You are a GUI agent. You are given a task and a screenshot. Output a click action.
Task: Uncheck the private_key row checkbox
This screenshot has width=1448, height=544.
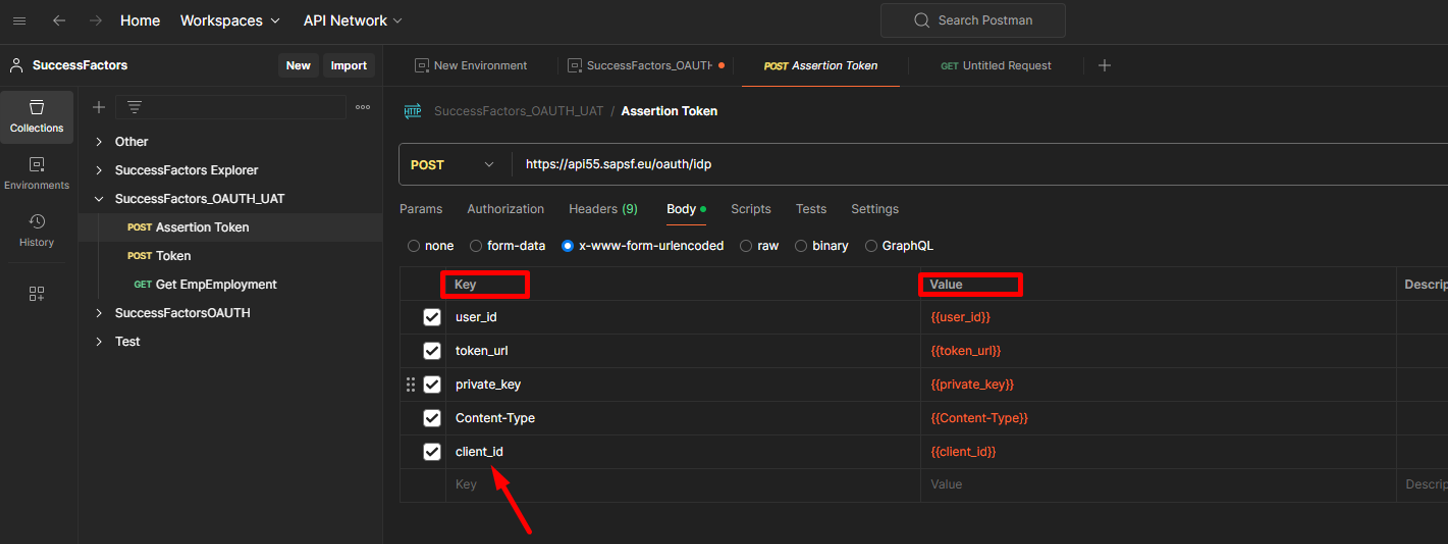pos(432,384)
